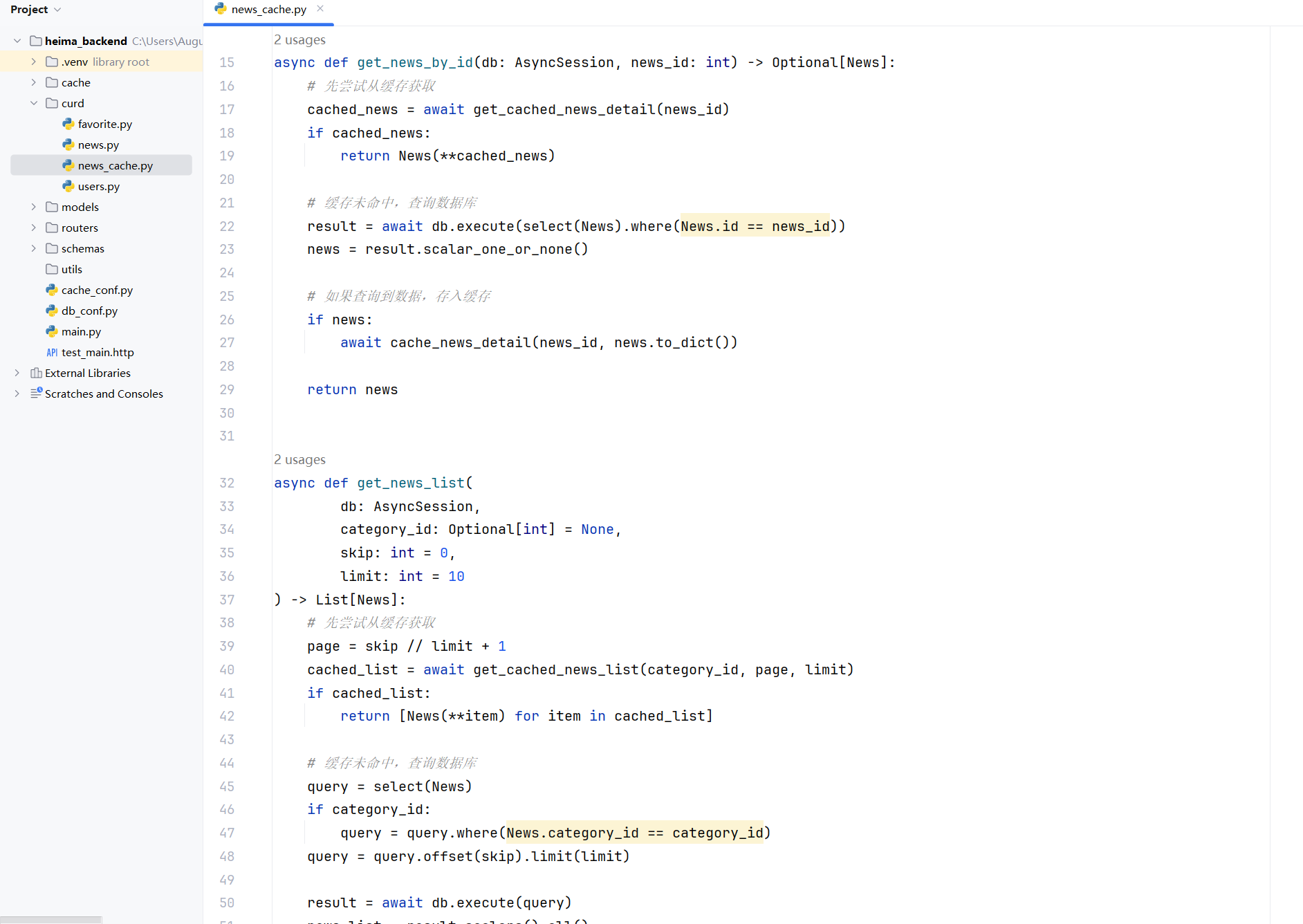The height and width of the screenshot is (924, 1303).
Task: Open test_main.http API file
Action: tap(98, 352)
